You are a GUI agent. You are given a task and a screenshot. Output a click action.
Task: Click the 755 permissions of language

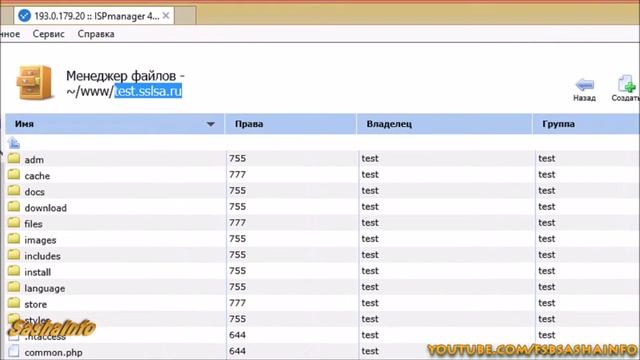pos(237,287)
